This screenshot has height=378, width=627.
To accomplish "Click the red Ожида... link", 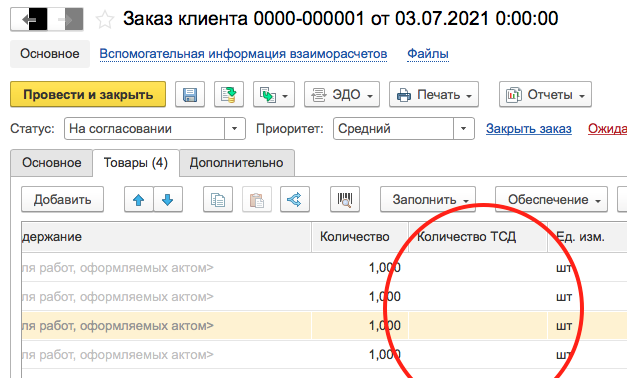I will (607, 128).
